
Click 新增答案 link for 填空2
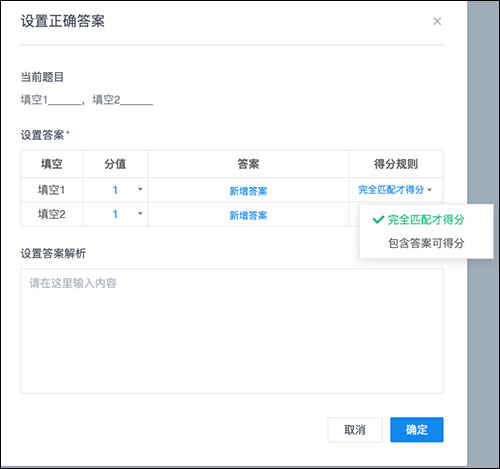(x=248, y=216)
